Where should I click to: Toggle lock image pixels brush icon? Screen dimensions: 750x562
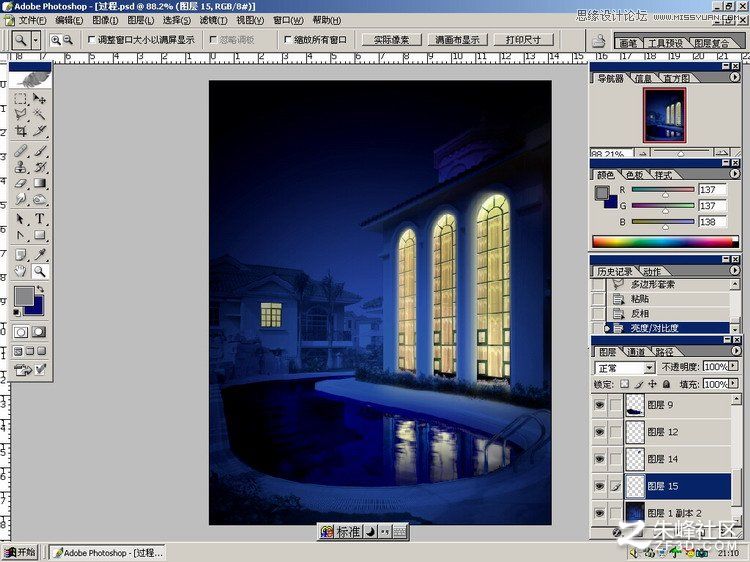click(639, 384)
